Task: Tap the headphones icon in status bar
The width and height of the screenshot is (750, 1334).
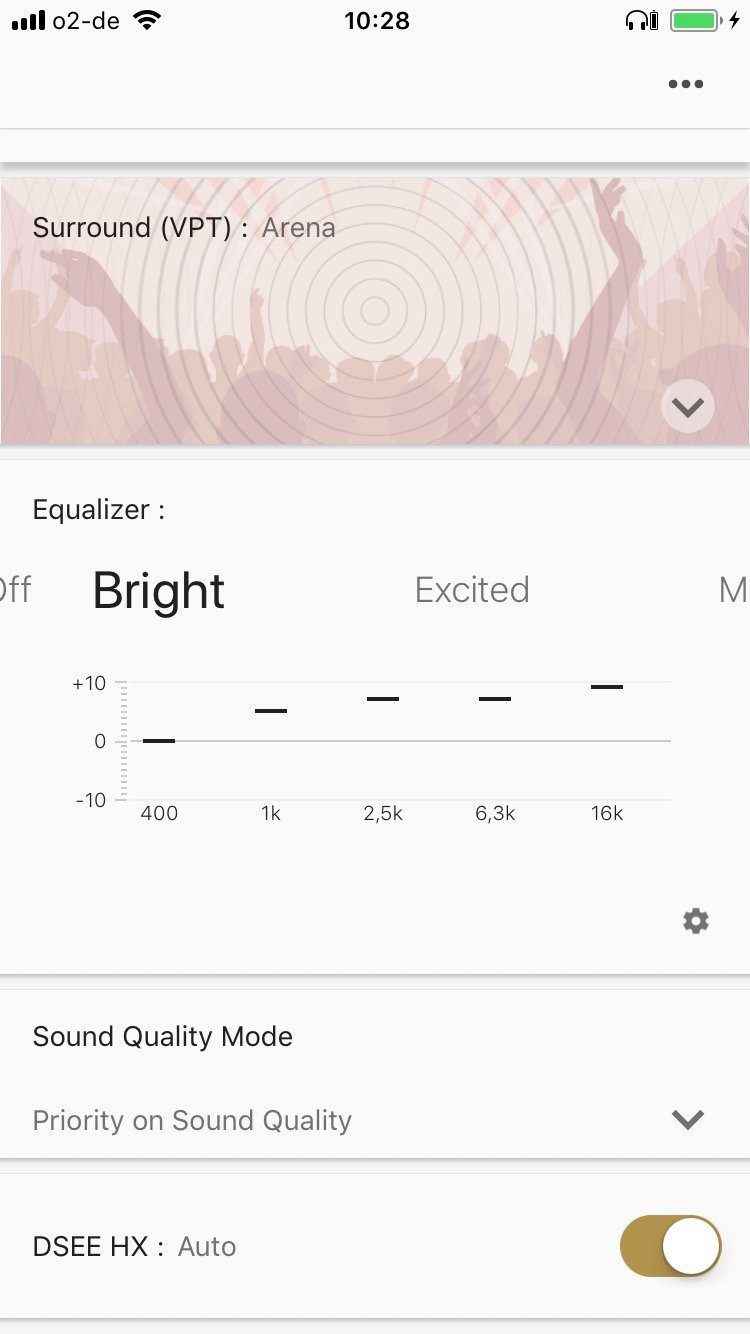Action: click(x=639, y=20)
